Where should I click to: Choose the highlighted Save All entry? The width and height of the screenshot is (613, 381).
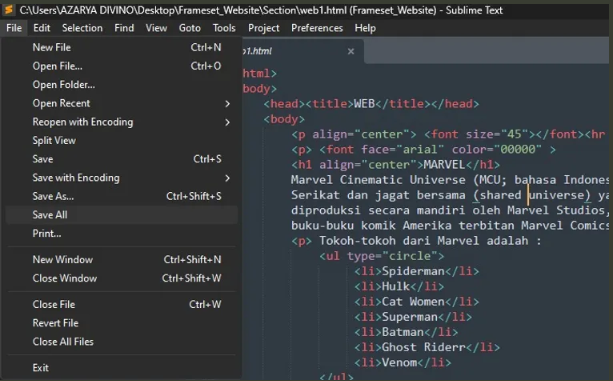tap(122, 215)
